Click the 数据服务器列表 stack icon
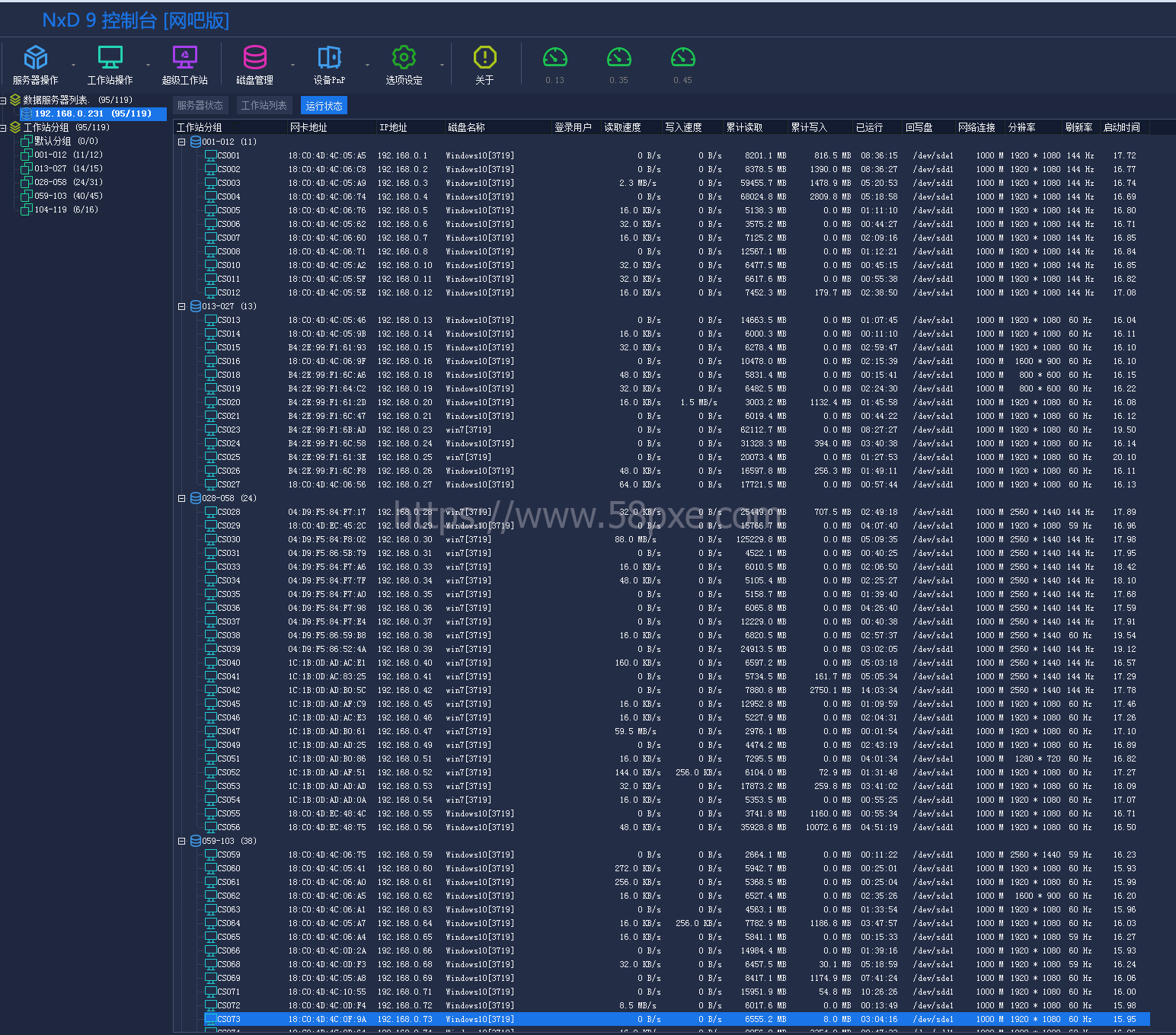The height and width of the screenshot is (1035, 1176). (15, 100)
